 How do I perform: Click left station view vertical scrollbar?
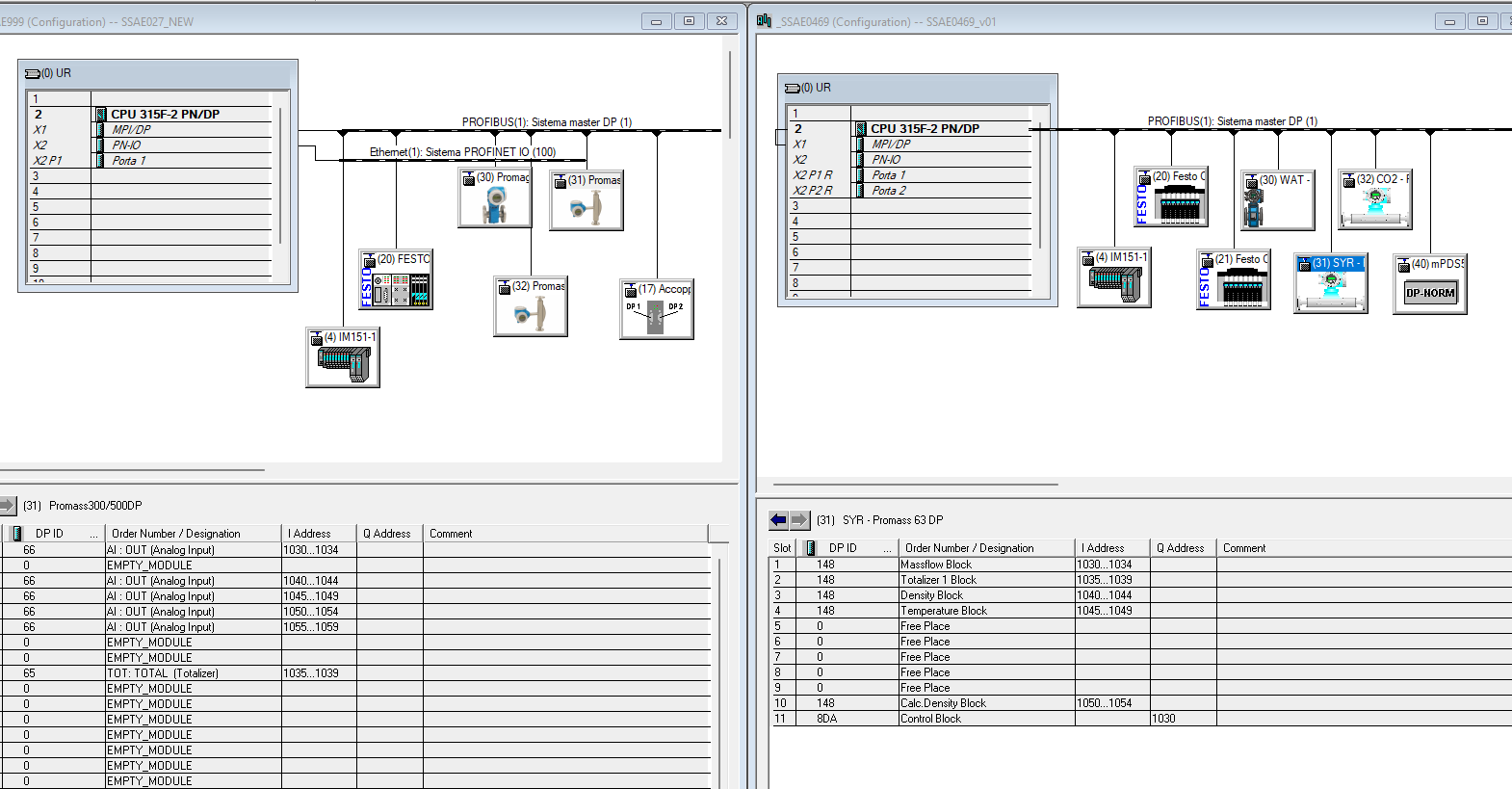click(x=730, y=96)
